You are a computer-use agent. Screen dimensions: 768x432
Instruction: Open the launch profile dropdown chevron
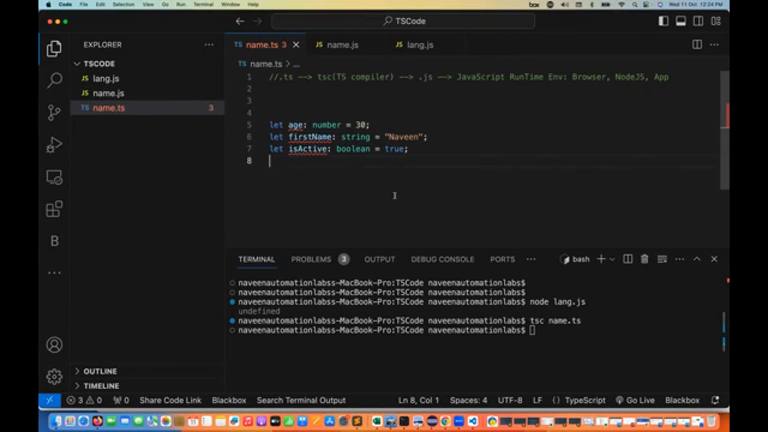612,259
